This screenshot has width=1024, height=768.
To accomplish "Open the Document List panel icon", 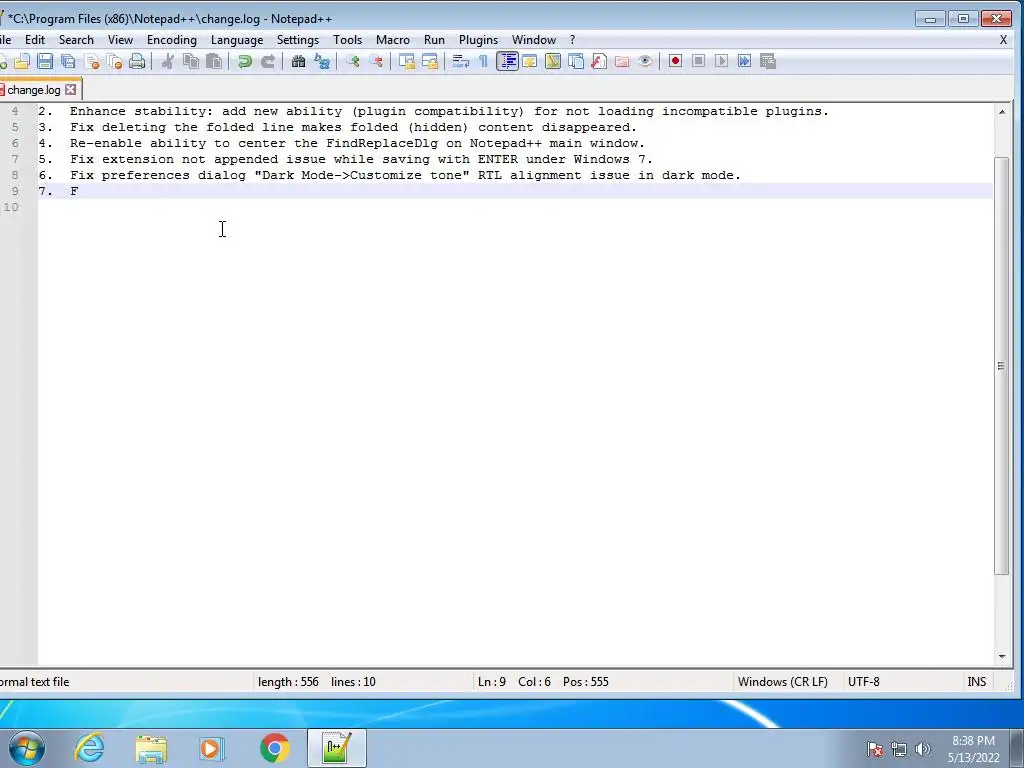I will (575, 61).
